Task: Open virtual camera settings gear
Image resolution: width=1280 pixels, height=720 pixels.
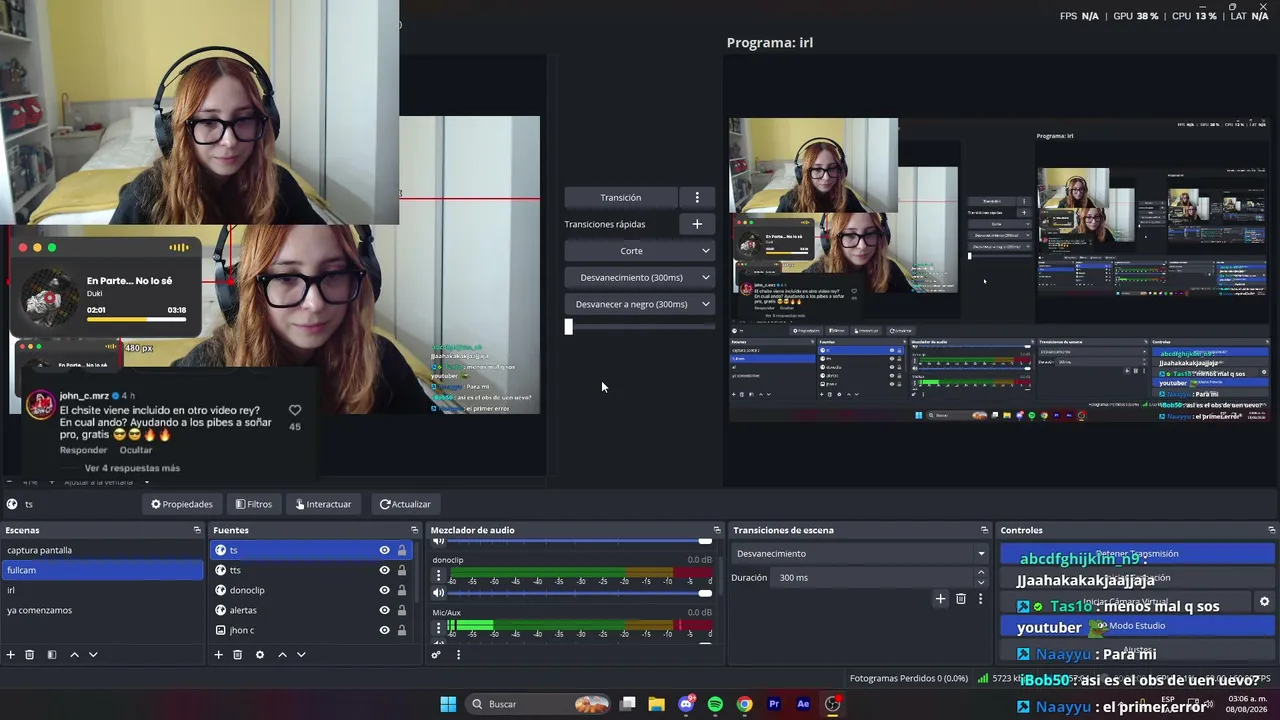Action: pyautogui.click(x=1264, y=602)
